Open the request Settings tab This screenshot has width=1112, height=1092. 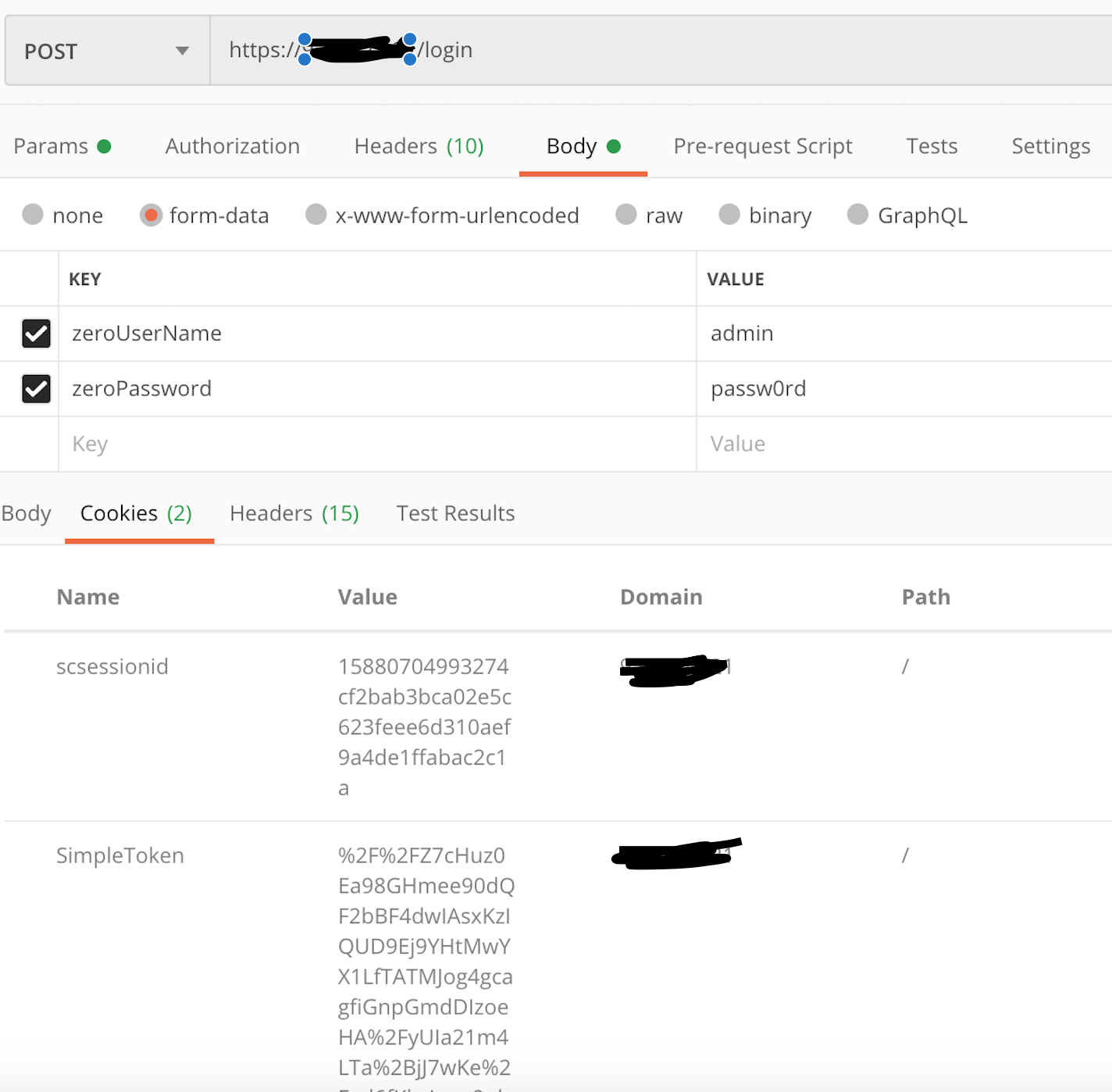[x=1050, y=146]
